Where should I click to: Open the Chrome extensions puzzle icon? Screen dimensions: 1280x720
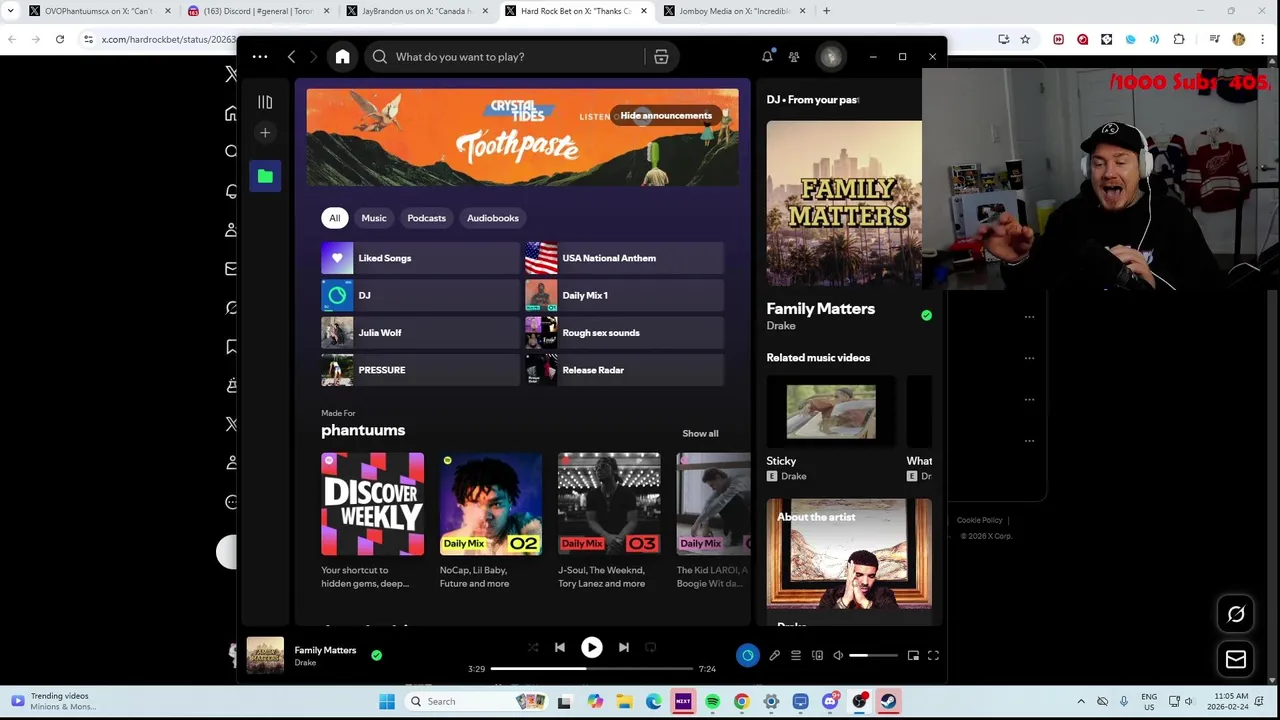coord(1179,39)
